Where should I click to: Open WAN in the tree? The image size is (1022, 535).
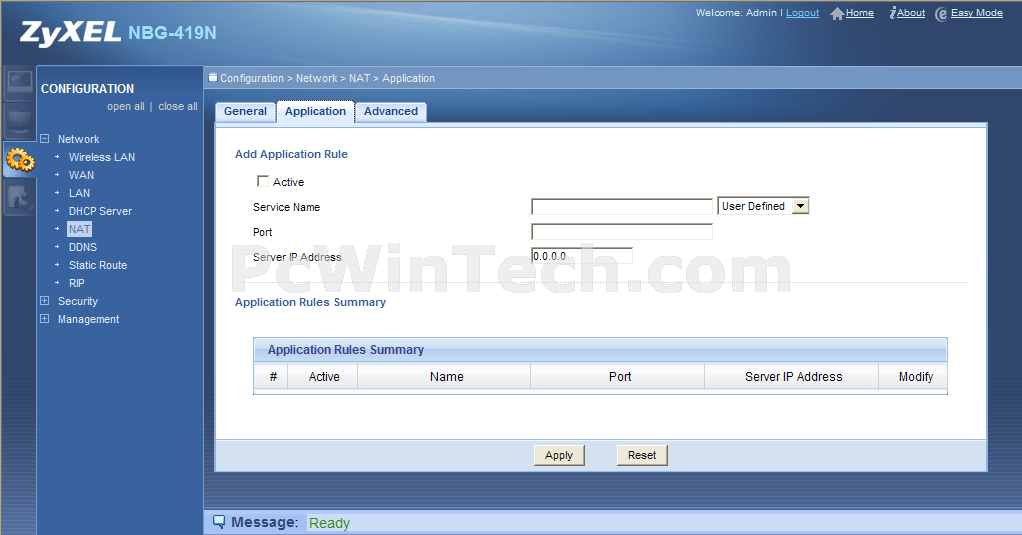pyautogui.click(x=81, y=175)
